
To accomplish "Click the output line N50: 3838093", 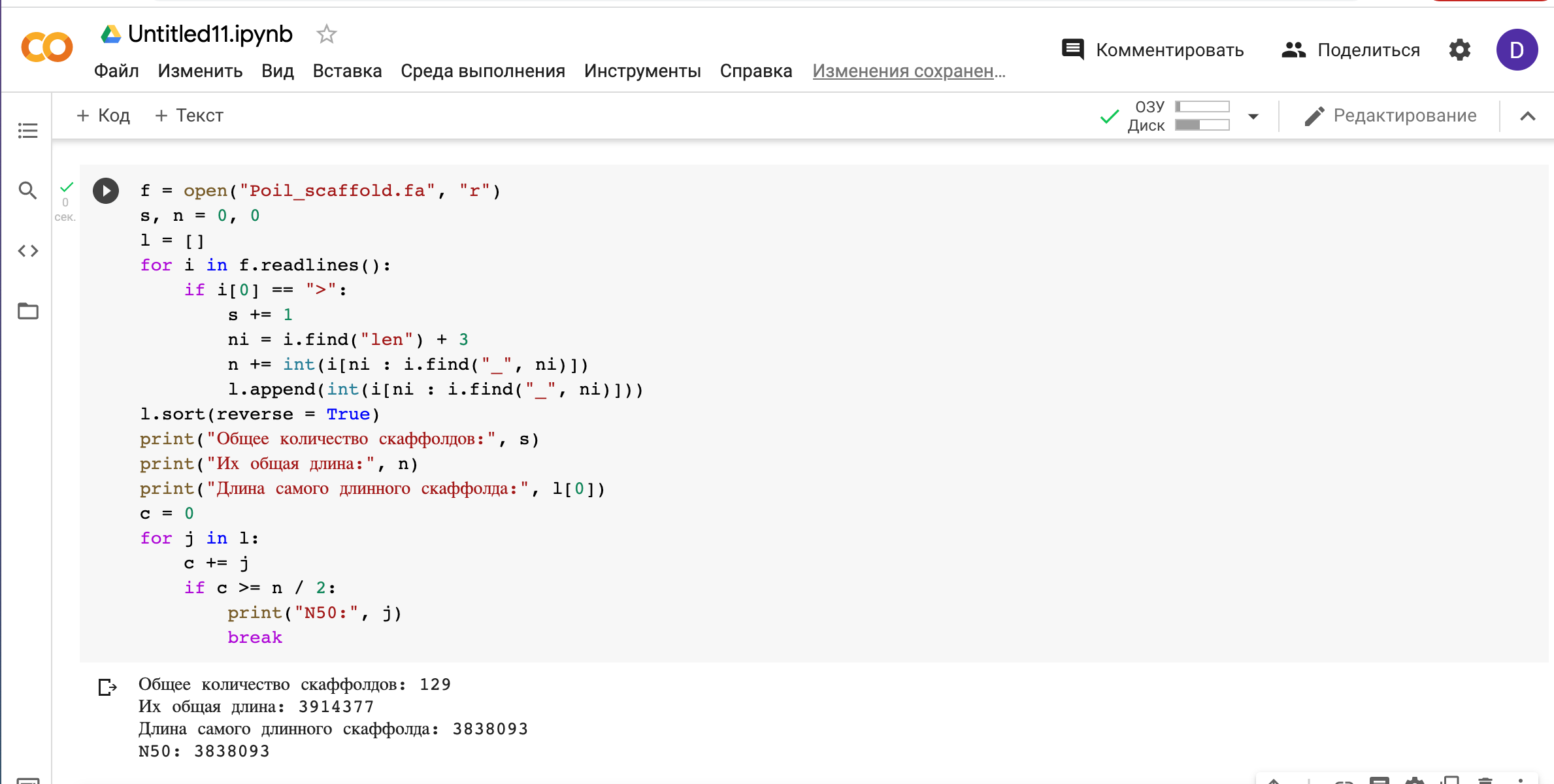I will tap(204, 751).
